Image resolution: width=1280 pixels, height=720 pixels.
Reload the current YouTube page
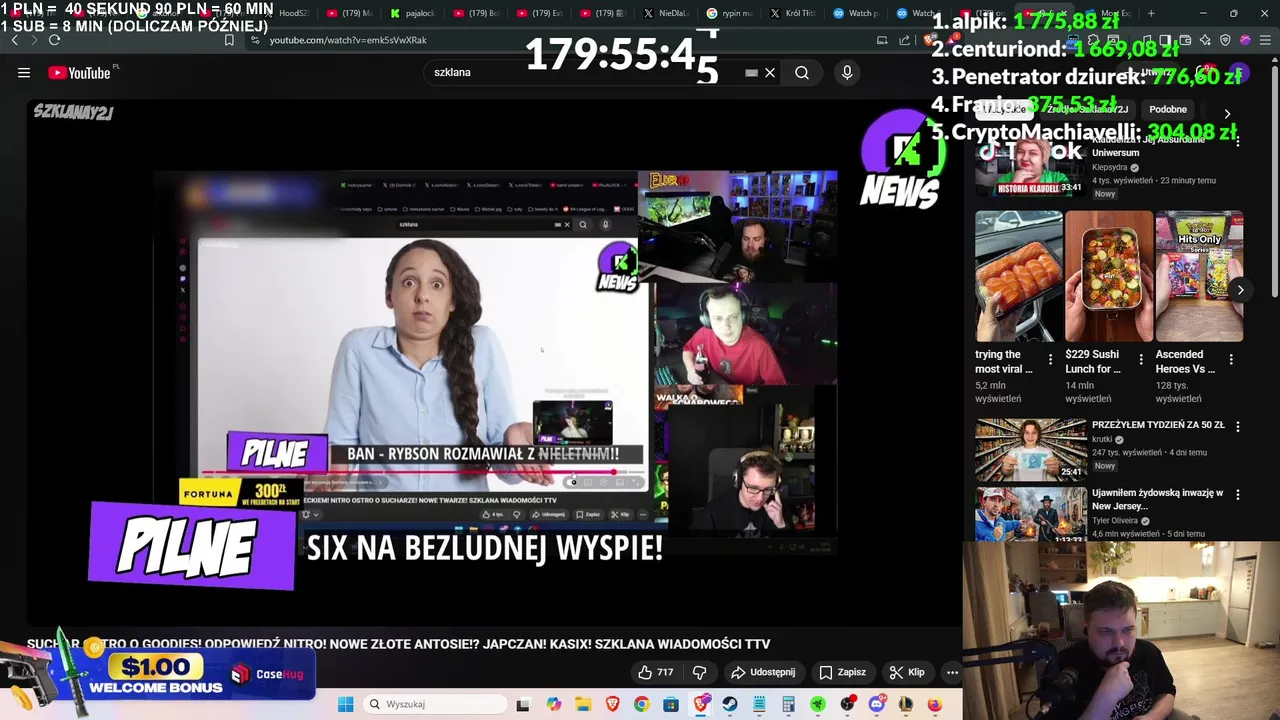tap(54, 40)
